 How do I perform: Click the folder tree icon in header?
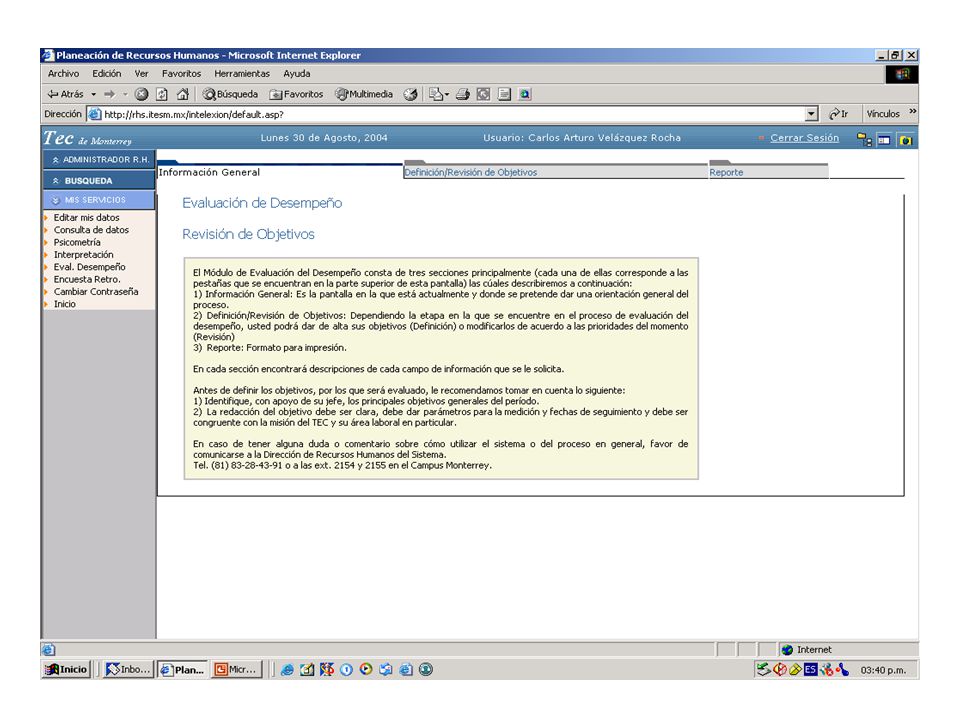click(864, 140)
